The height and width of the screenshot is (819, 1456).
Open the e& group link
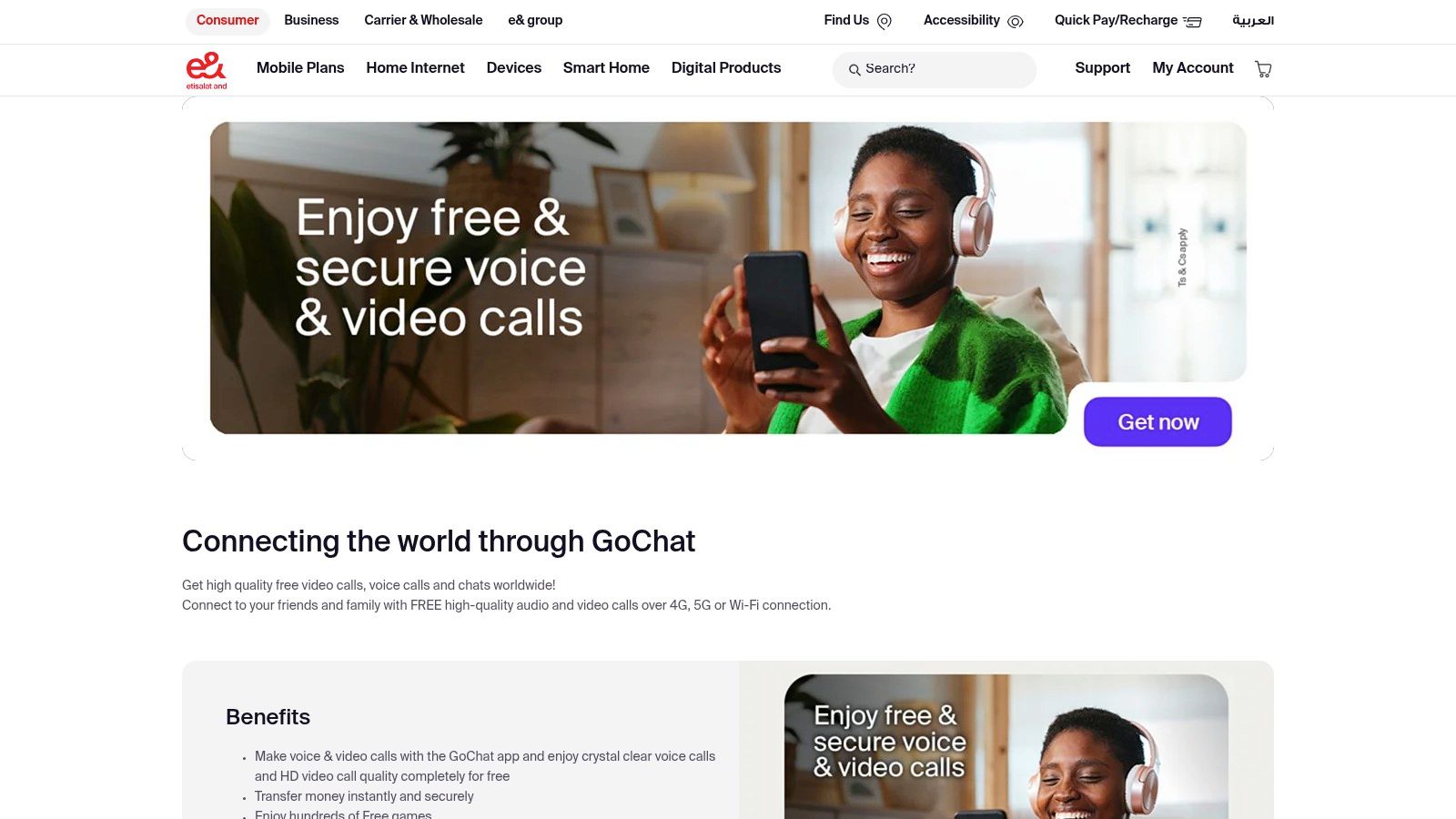[535, 20]
